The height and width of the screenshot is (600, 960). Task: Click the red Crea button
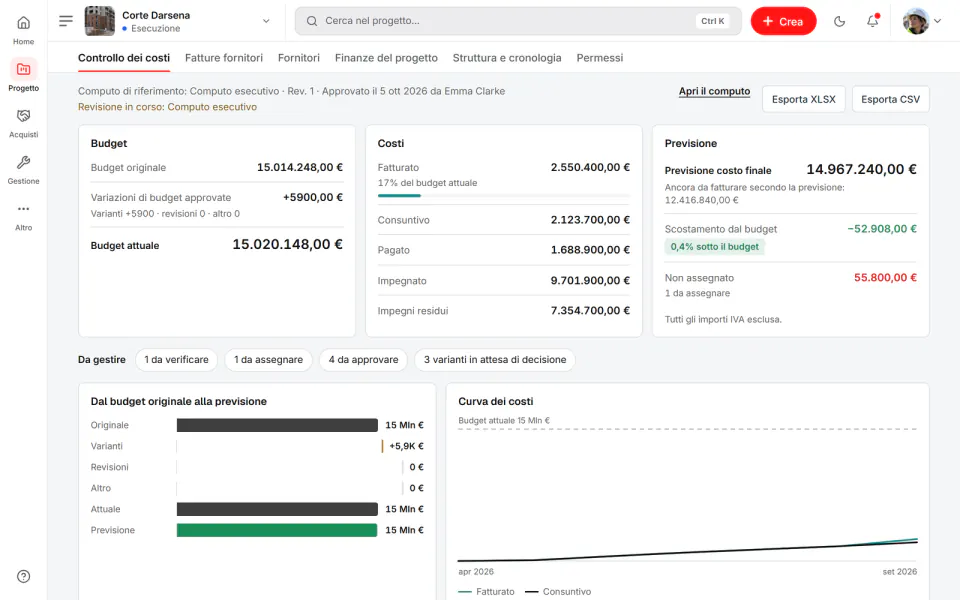783,21
